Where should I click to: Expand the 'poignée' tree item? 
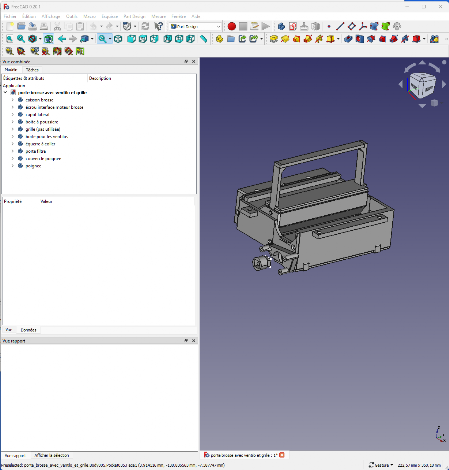[x=13, y=166]
